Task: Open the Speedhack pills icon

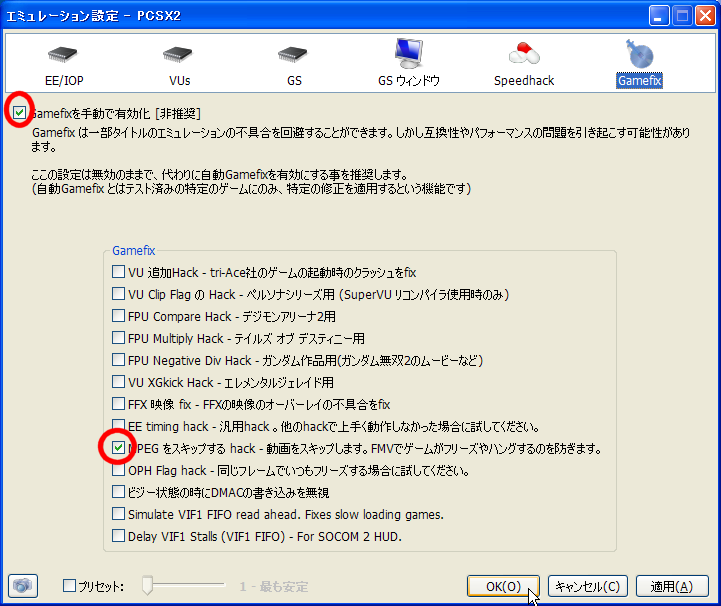Action: (x=524, y=53)
